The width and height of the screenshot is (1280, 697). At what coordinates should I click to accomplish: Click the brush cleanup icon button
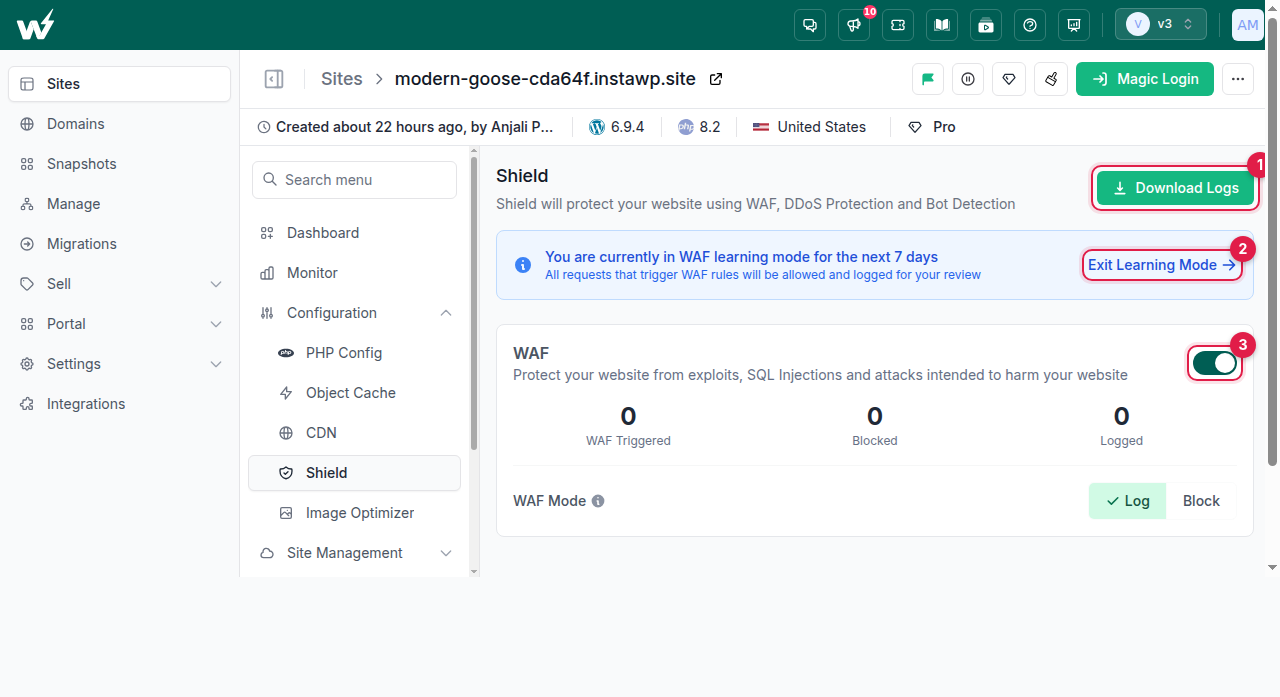[1050, 79]
